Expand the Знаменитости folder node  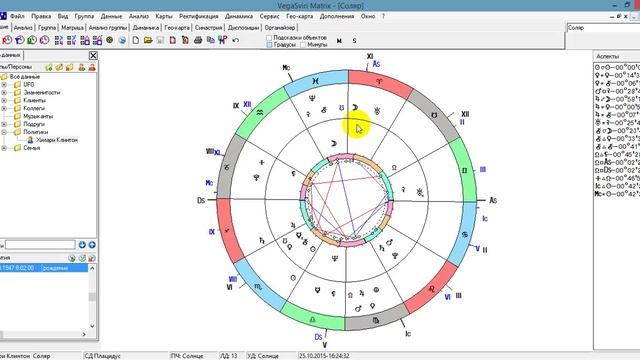pyautogui.click(x=4, y=93)
